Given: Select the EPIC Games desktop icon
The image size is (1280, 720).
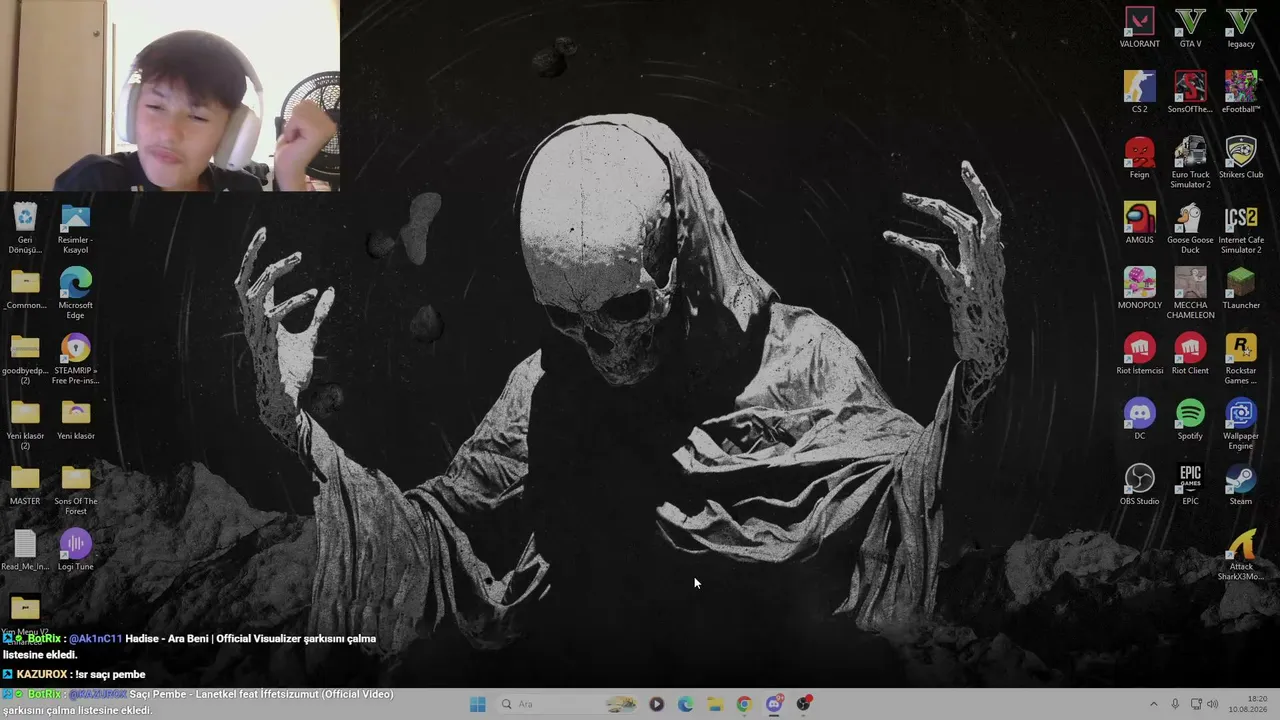Looking at the screenshot, I should 1190,485.
